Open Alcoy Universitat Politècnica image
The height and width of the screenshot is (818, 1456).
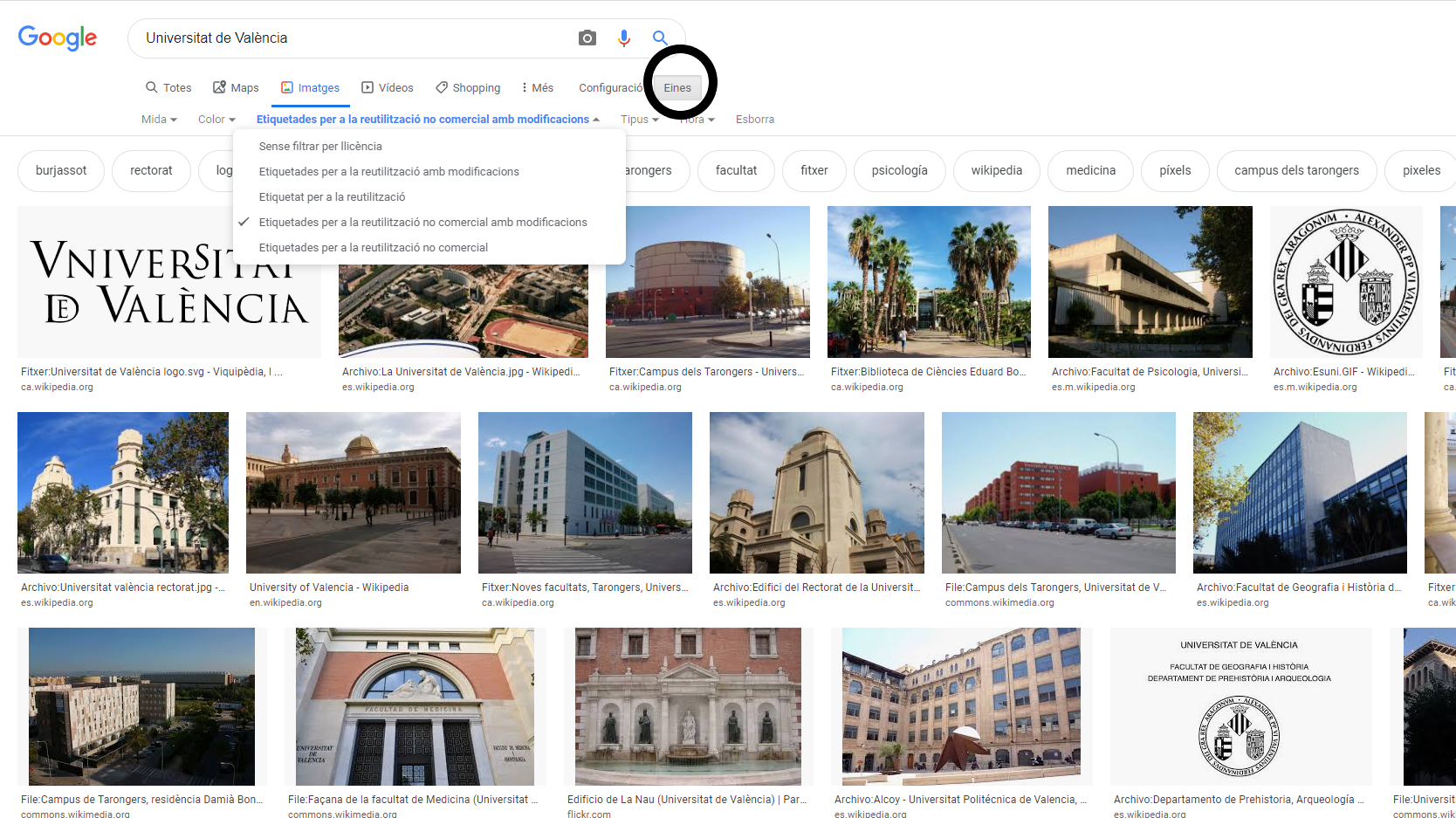[962, 706]
